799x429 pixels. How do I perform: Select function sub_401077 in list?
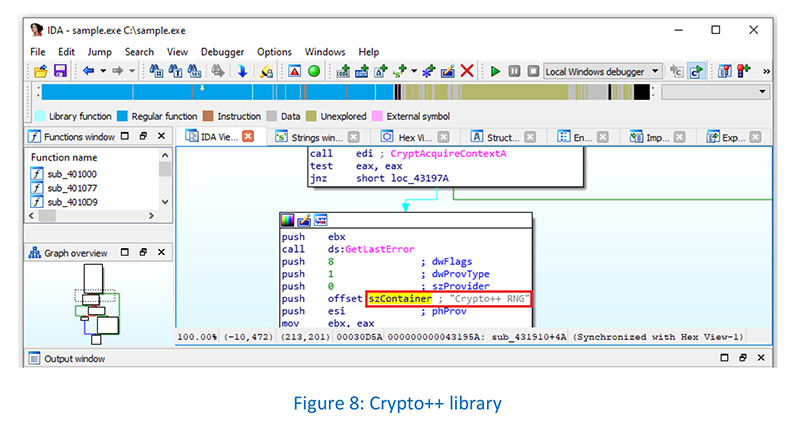coord(72,188)
